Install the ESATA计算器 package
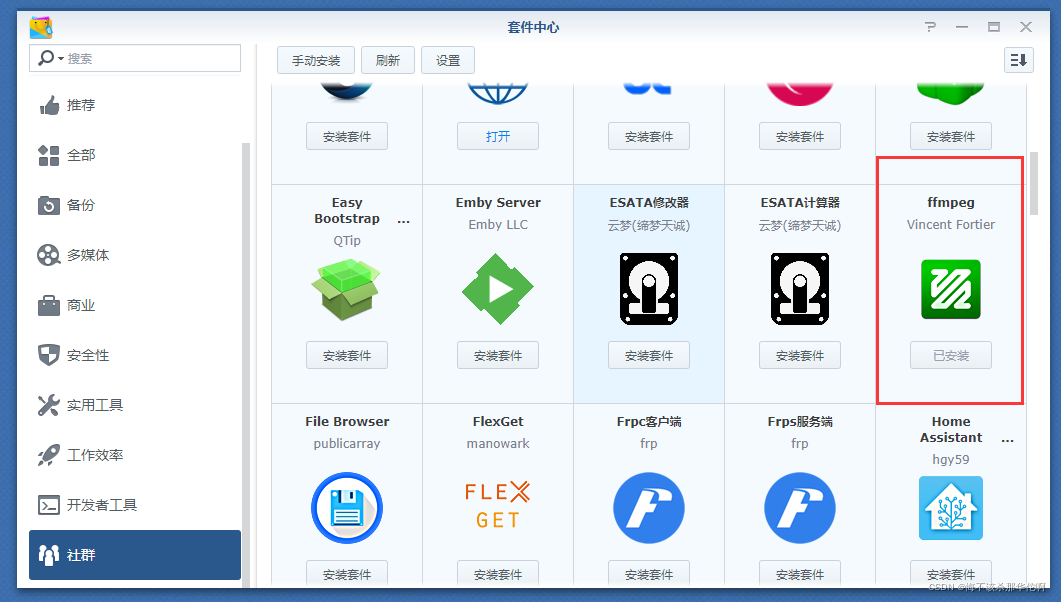Image resolution: width=1061 pixels, height=602 pixels. click(x=800, y=355)
